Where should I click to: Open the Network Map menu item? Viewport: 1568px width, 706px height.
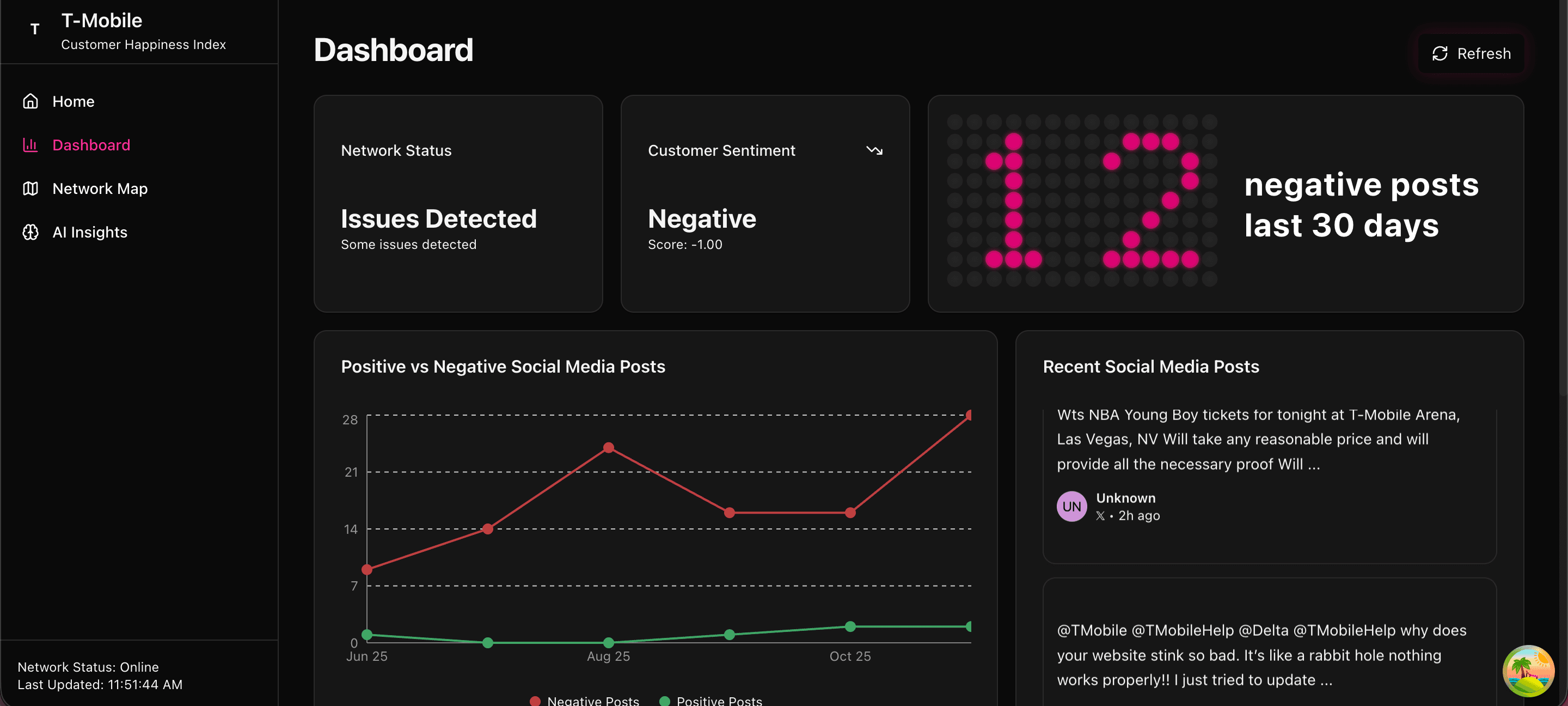coord(100,189)
